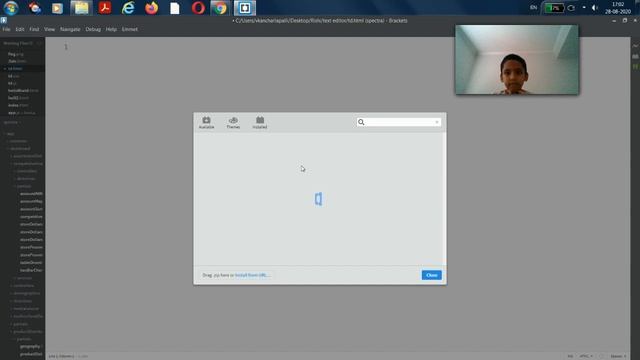Viewport: 640px width, 360px height.
Task: Open the Help menu
Action: pos(111,29)
